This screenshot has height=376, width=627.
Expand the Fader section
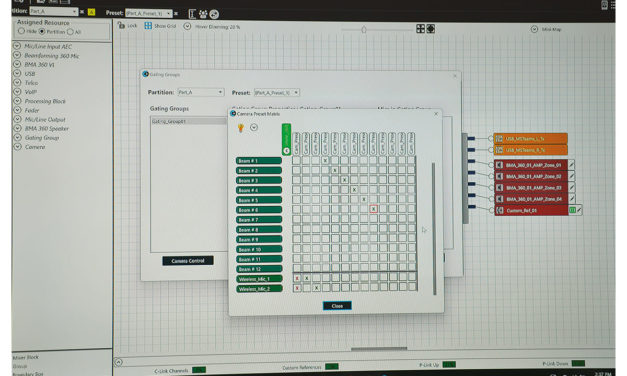pyautogui.click(x=17, y=110)
